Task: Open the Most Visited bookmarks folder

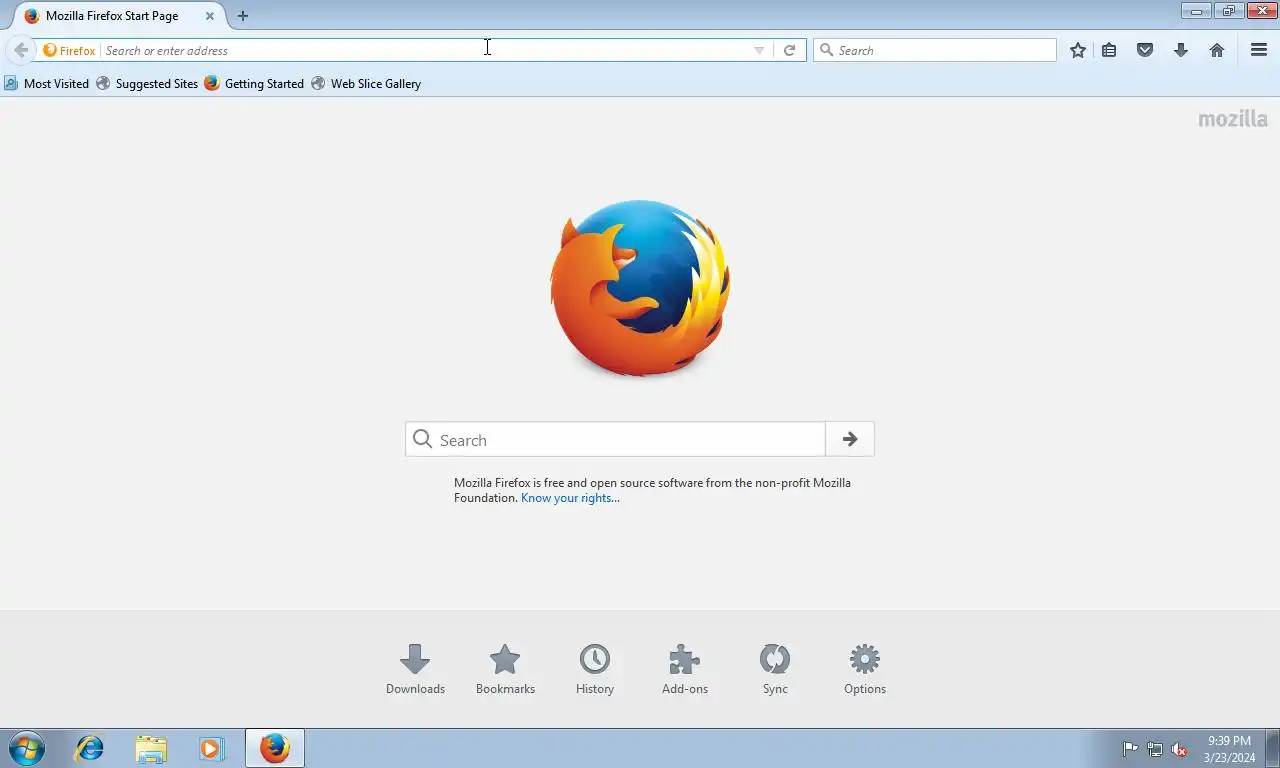Action: pyautogui.click(x=46, y=84)
